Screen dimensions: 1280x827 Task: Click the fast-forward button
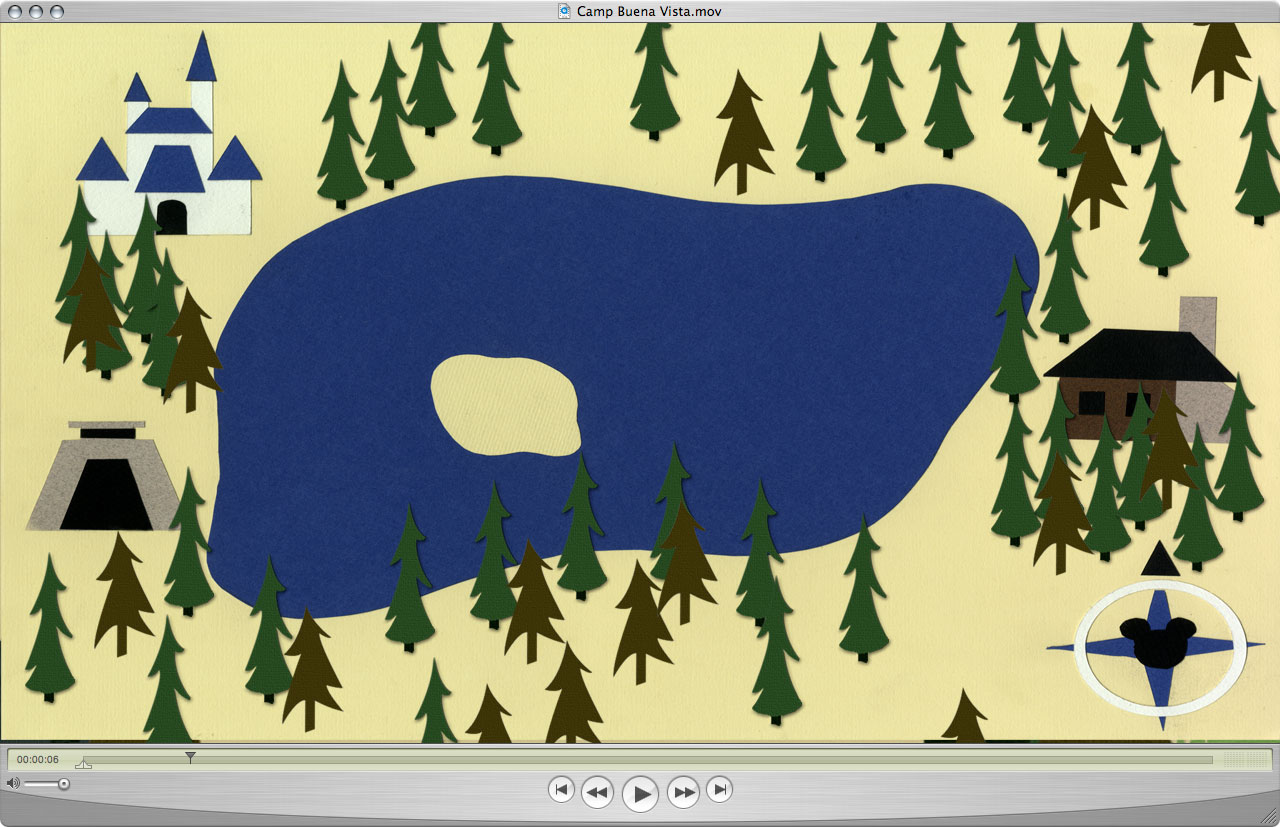pyautogui.click(x=683, y=792)
